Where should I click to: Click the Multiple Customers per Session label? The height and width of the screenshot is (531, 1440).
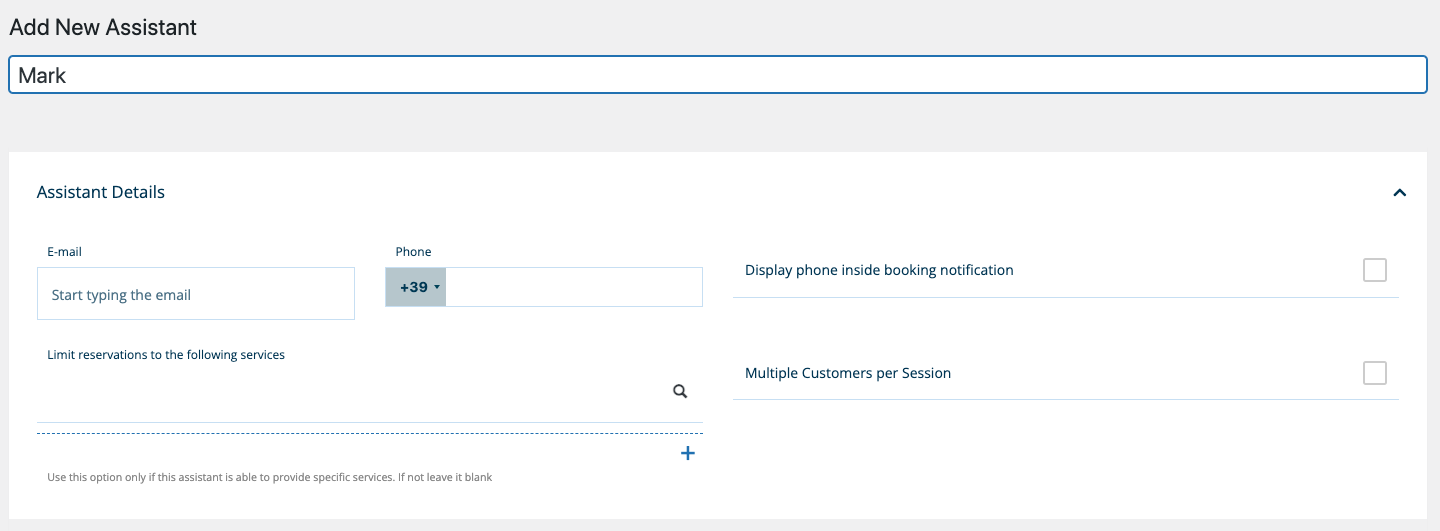click(848, 373)
